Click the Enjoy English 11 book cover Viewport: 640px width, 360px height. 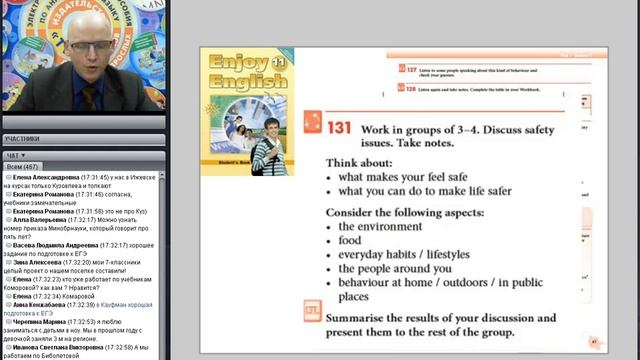coord(247,112)
